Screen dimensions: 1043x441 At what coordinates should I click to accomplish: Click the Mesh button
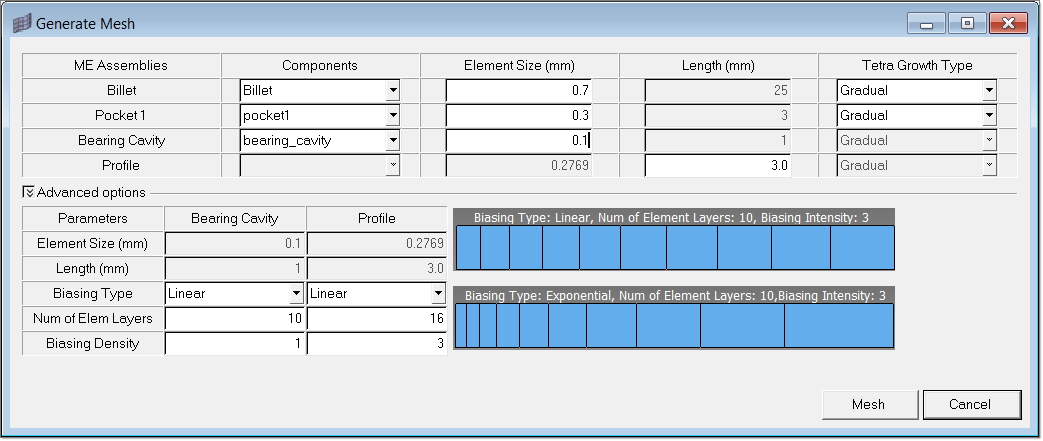pos(869,404)
